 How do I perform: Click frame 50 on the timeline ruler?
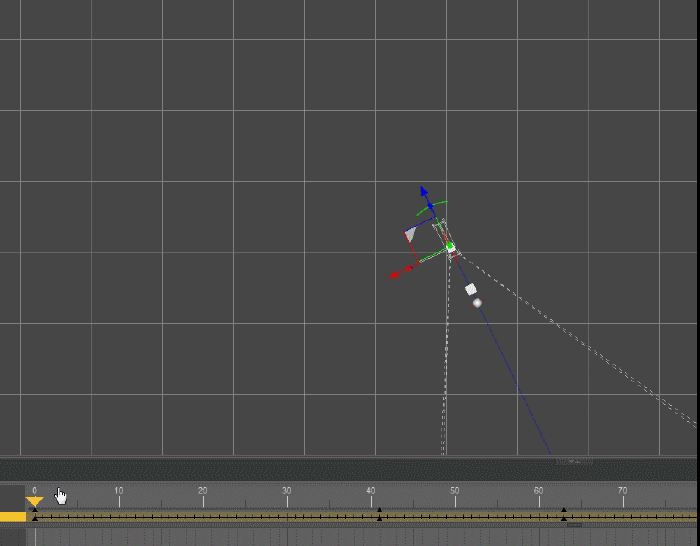pos(455,493)
